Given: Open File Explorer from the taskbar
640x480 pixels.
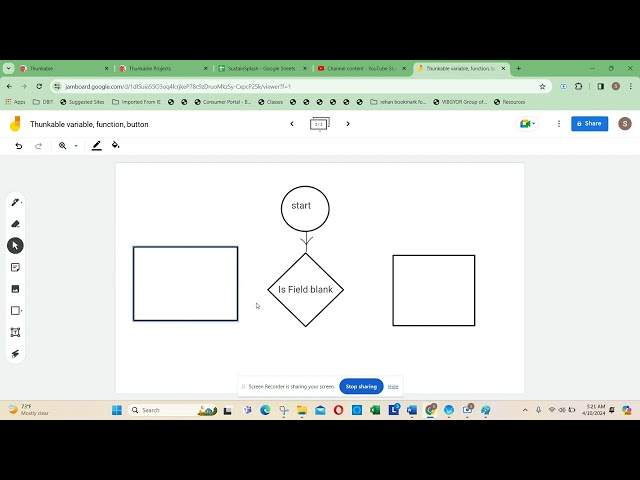Looking at the screenshot, I should click(x=302, y=410).
